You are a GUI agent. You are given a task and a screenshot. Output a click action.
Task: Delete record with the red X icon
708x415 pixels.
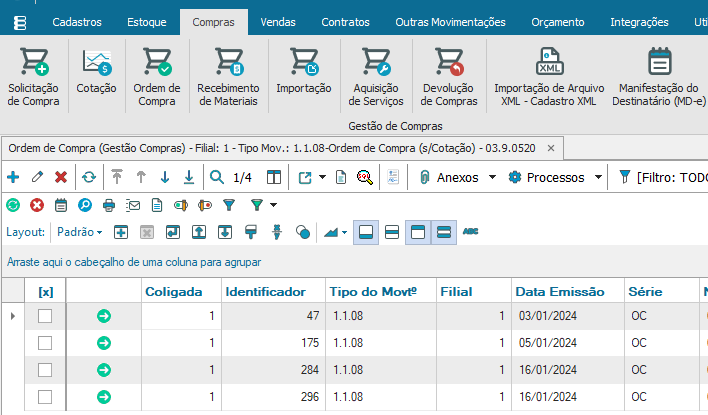click(x=61, y=177)
